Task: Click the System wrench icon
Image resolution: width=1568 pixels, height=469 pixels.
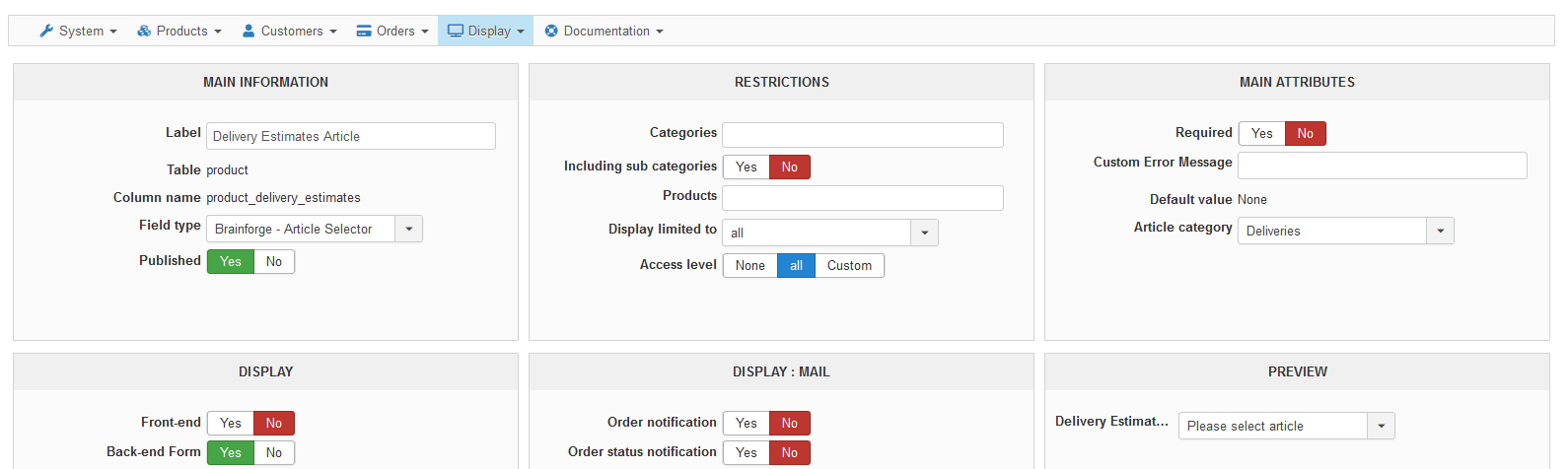Action: 45,31
